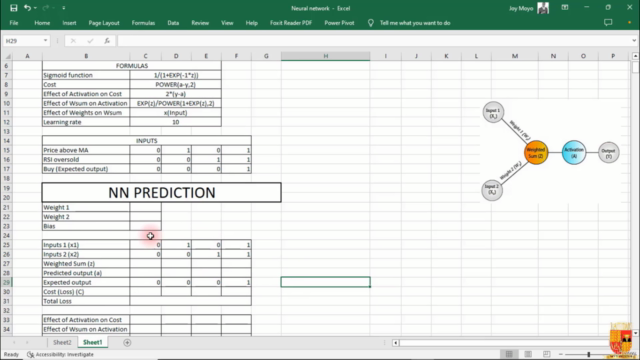Click the Comments speech bubble icon
The width and height of the screenshot is (640, 360).
[608, 23]
